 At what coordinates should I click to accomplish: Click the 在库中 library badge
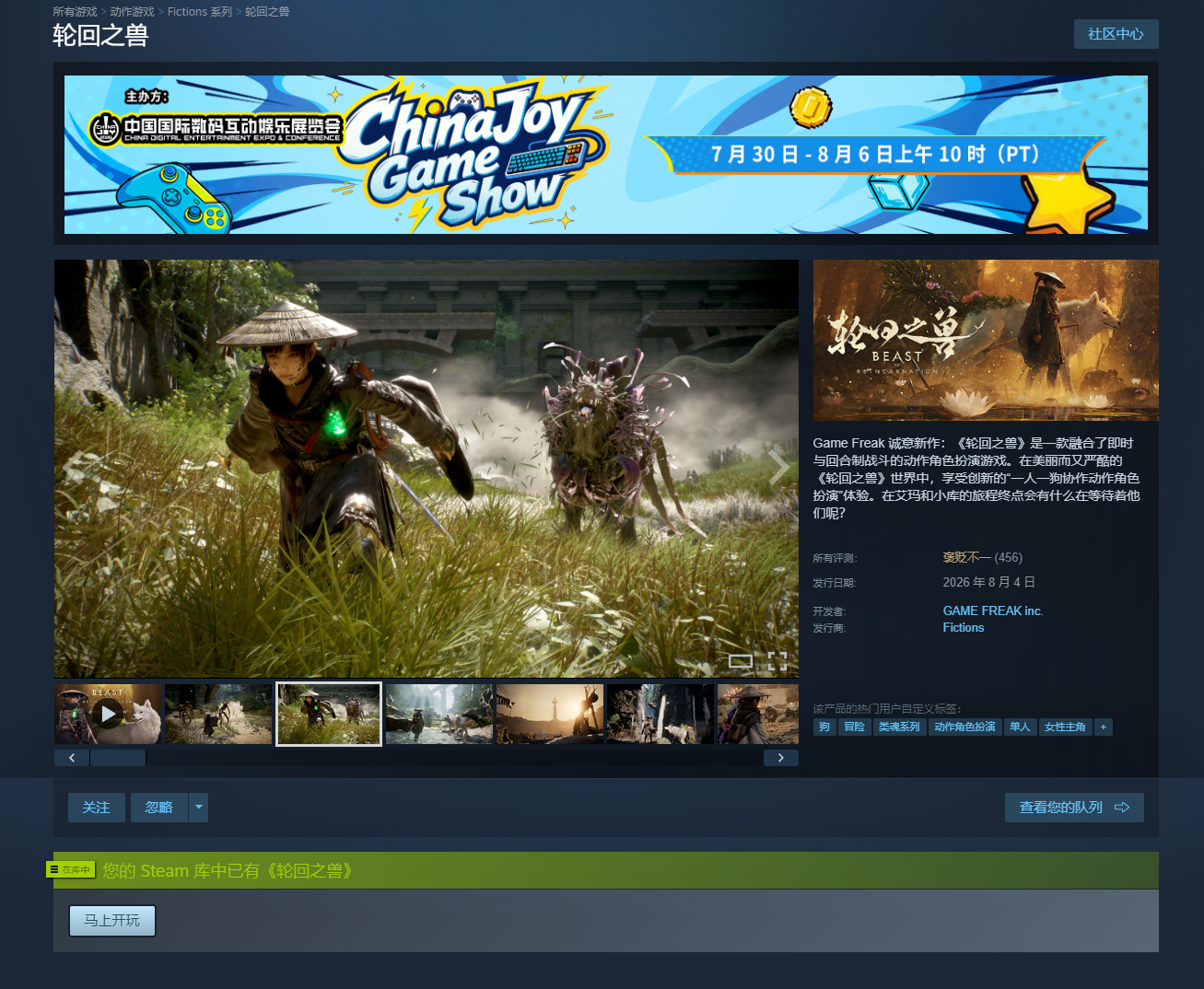(71, 869)
